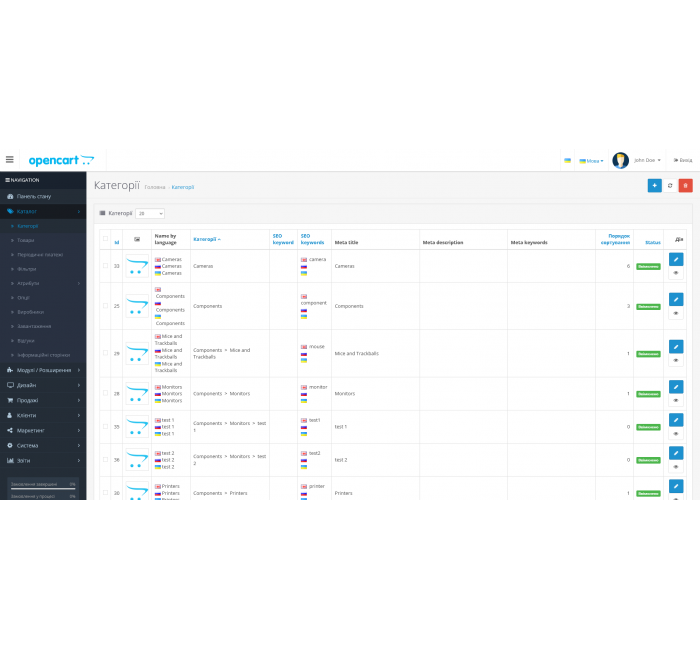700x650 pixels.
Task: Click the blue plus add category button
Action: (x=654, y=185)
